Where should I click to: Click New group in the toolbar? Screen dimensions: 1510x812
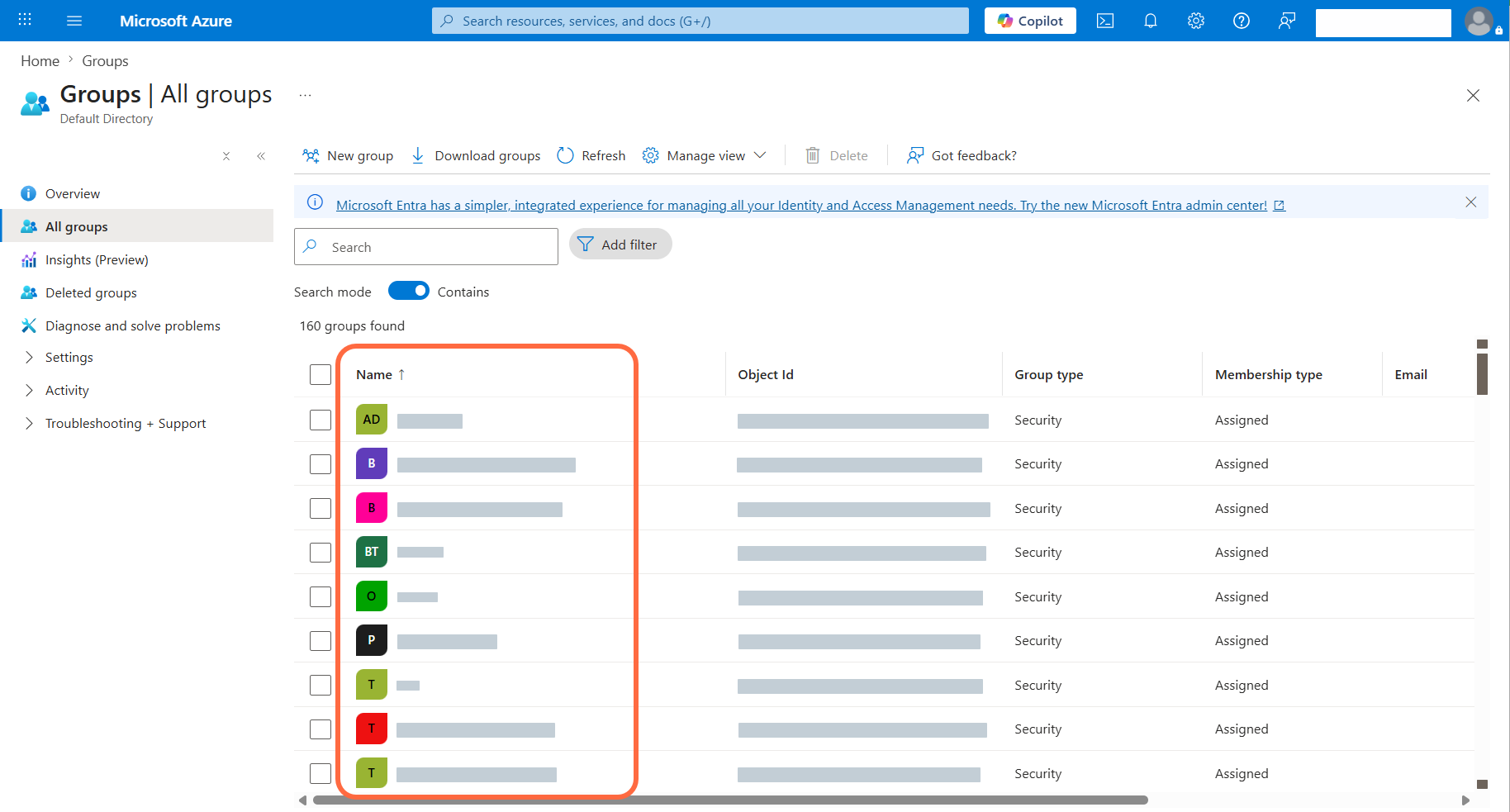point(348,155)
